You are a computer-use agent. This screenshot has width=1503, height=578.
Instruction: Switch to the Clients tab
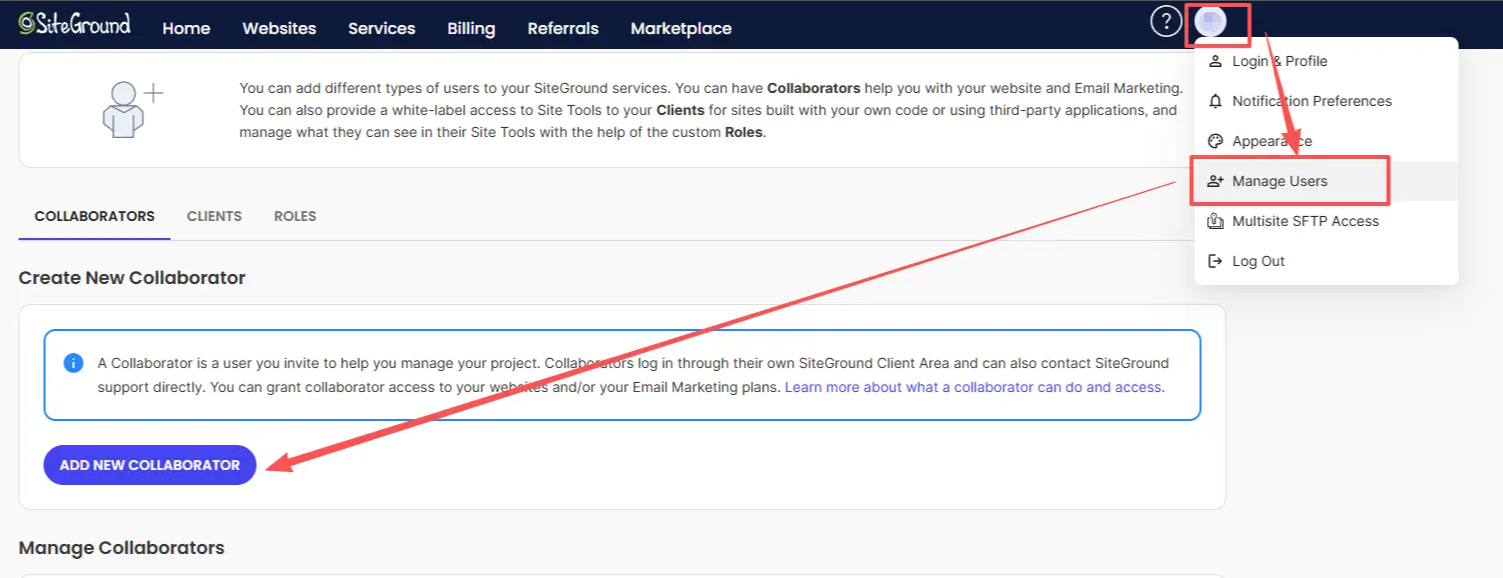pyautogui.click(x=214, y=216)
